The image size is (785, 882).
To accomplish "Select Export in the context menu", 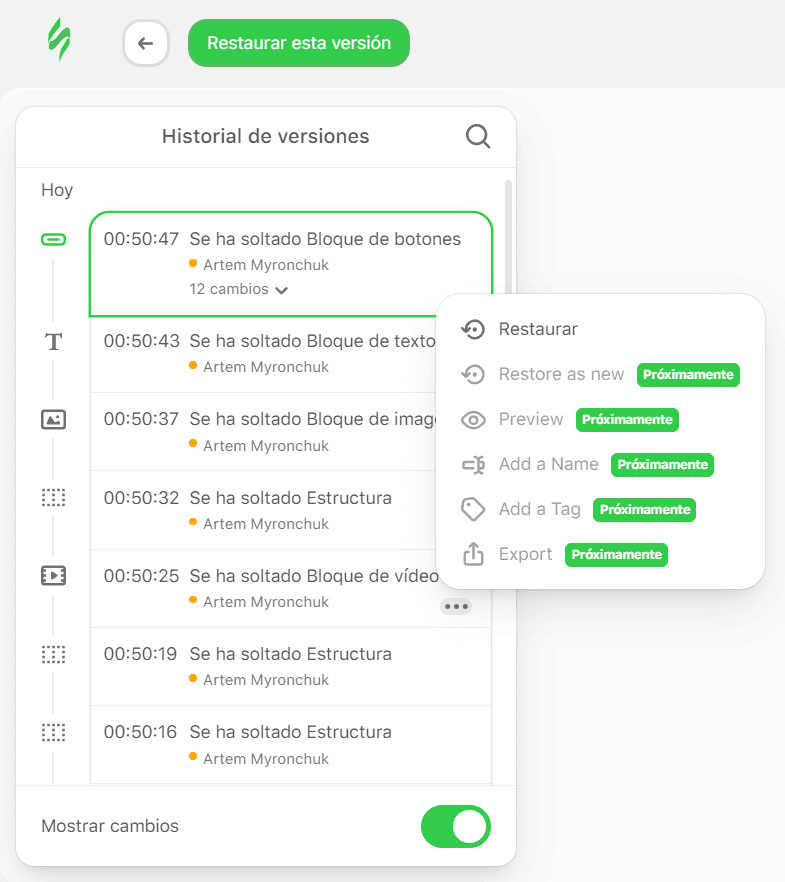I will click(x=600, y=554).
